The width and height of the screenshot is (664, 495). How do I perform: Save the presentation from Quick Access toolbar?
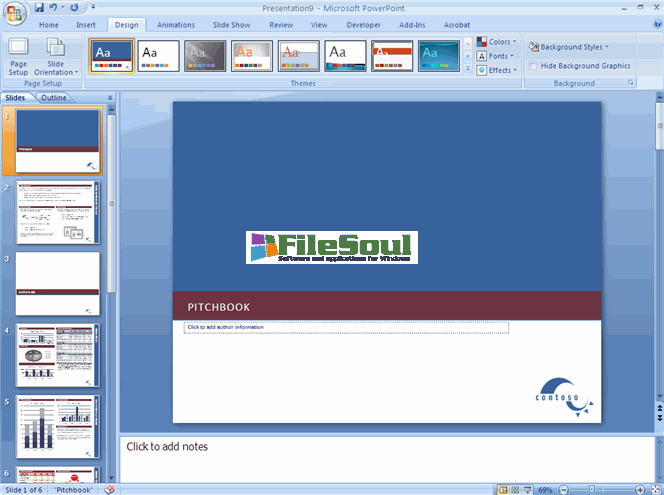pos(39,7)
